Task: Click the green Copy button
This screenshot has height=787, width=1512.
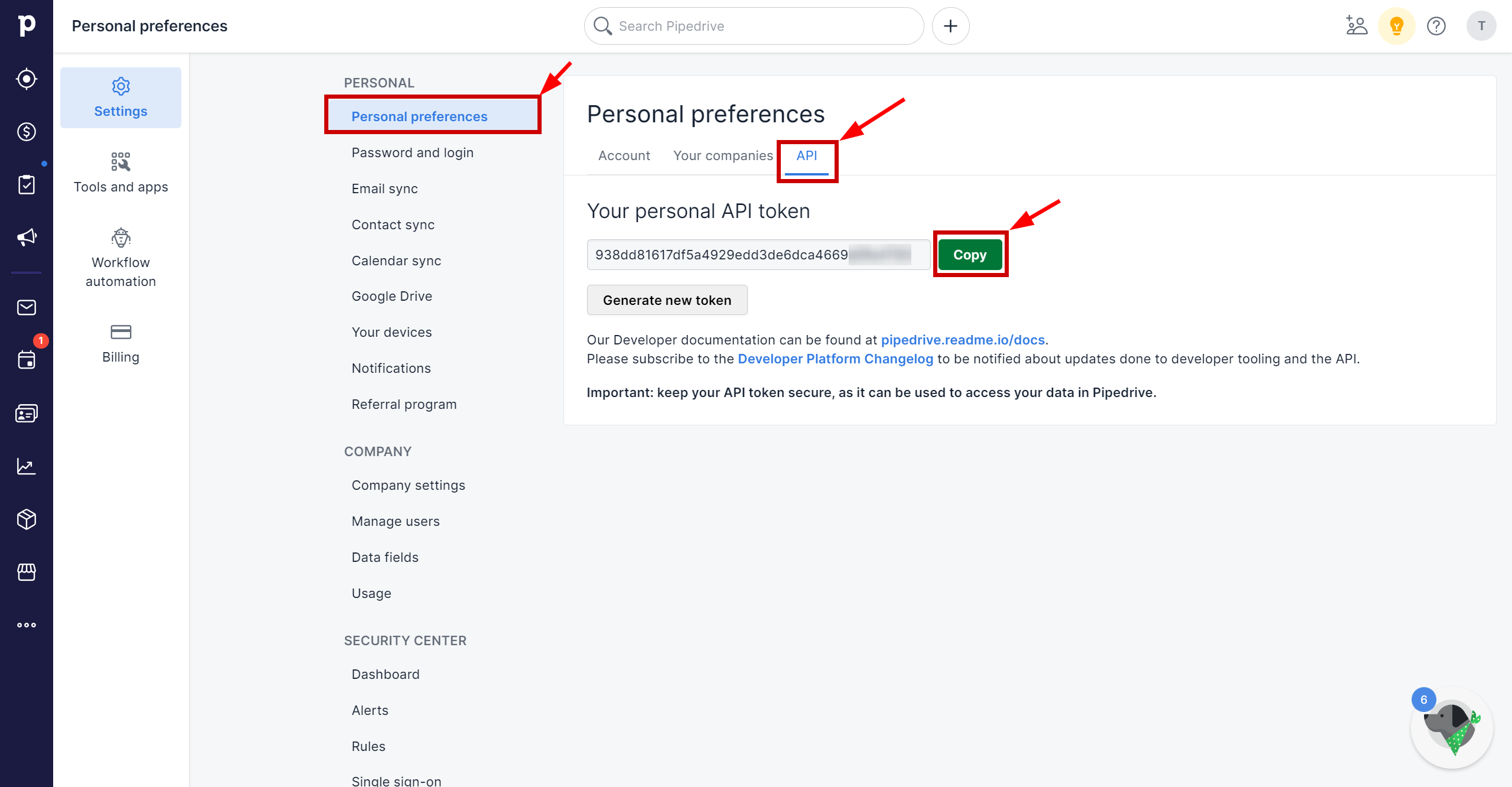Action: click(x=970, y=255)
